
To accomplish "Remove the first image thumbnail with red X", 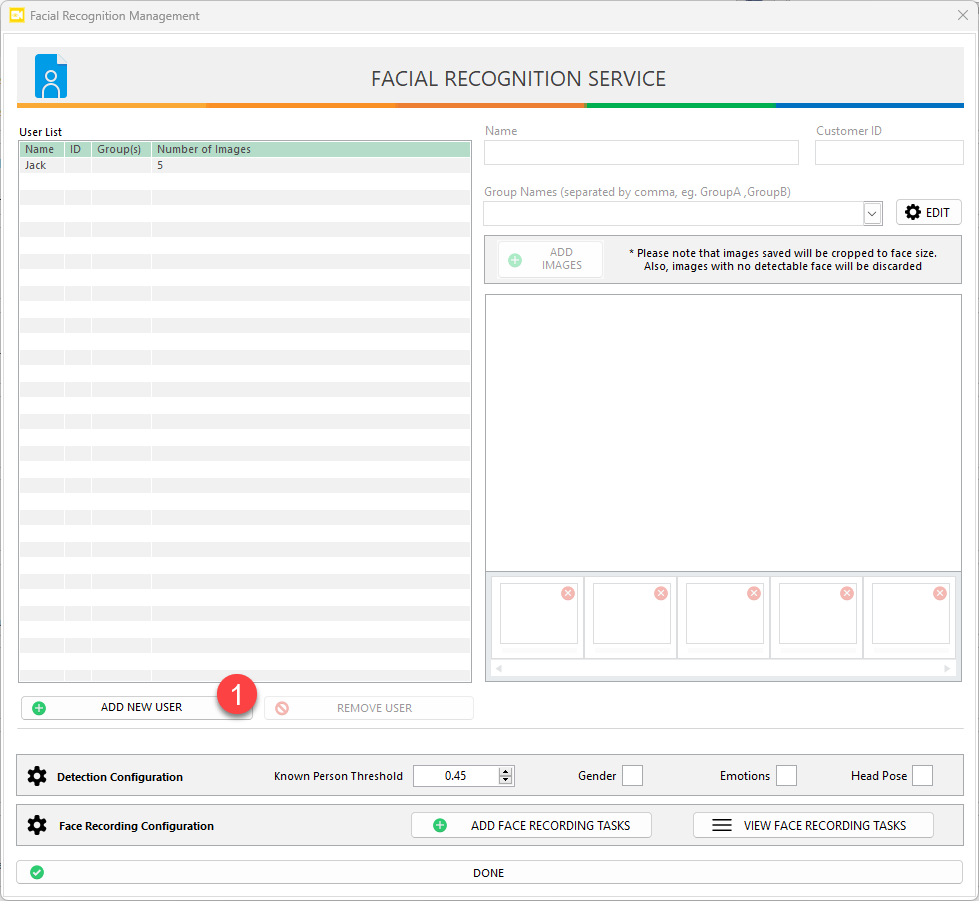I will (x=568, y=593).
